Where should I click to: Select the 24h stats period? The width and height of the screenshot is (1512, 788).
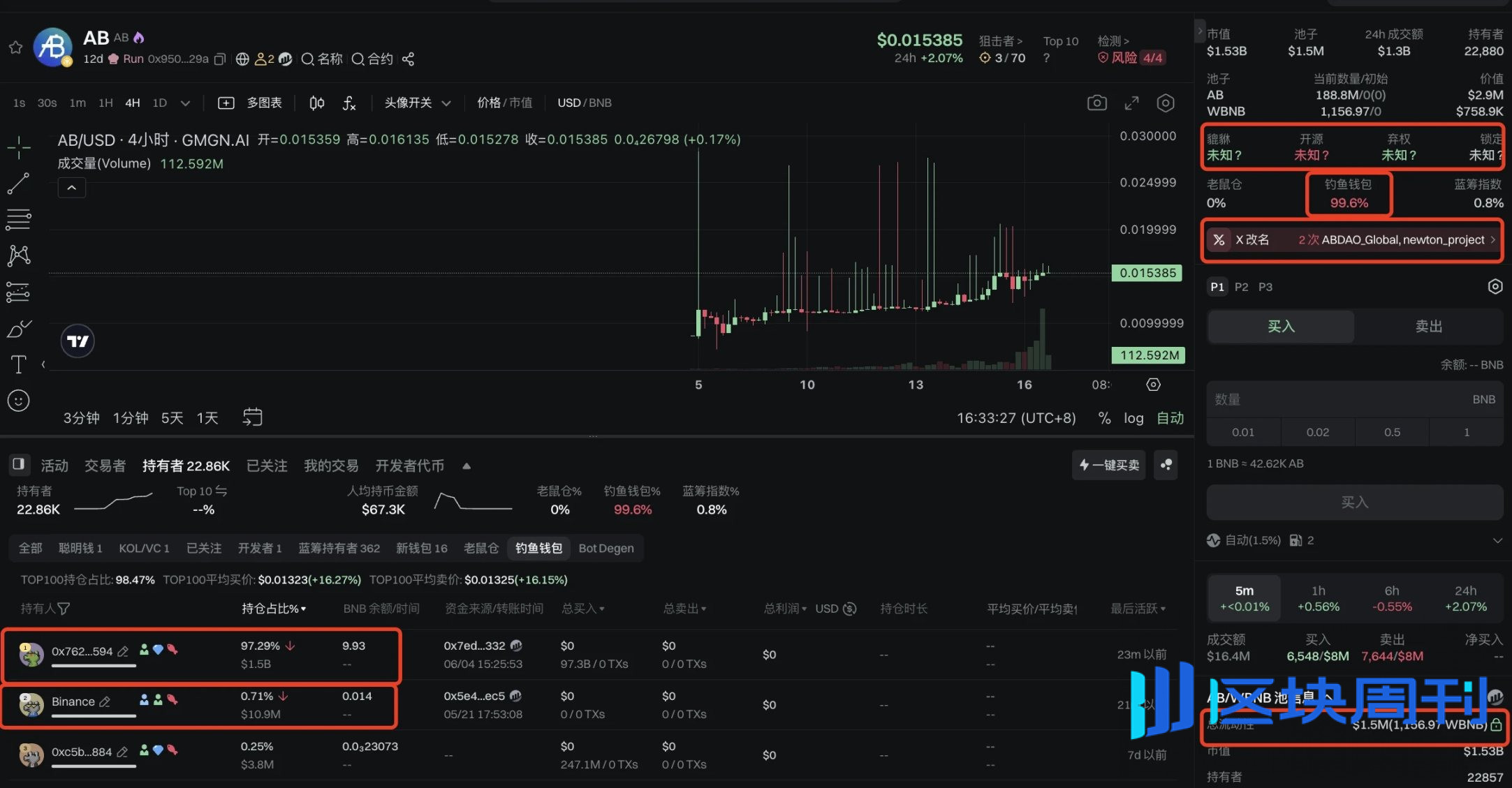(1466, 599)
